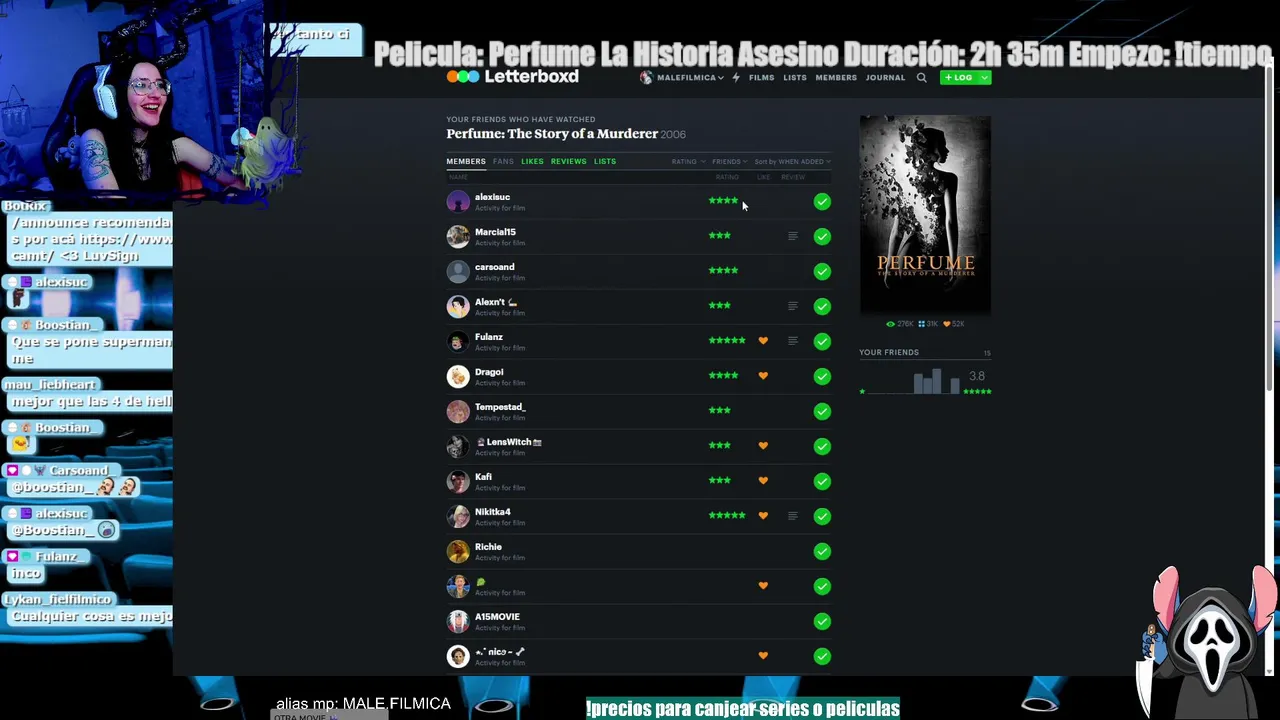Open Members in the top navigation
Image resolution: width=1280 pixels, height=720 pixels.
(x=836, y=77)
